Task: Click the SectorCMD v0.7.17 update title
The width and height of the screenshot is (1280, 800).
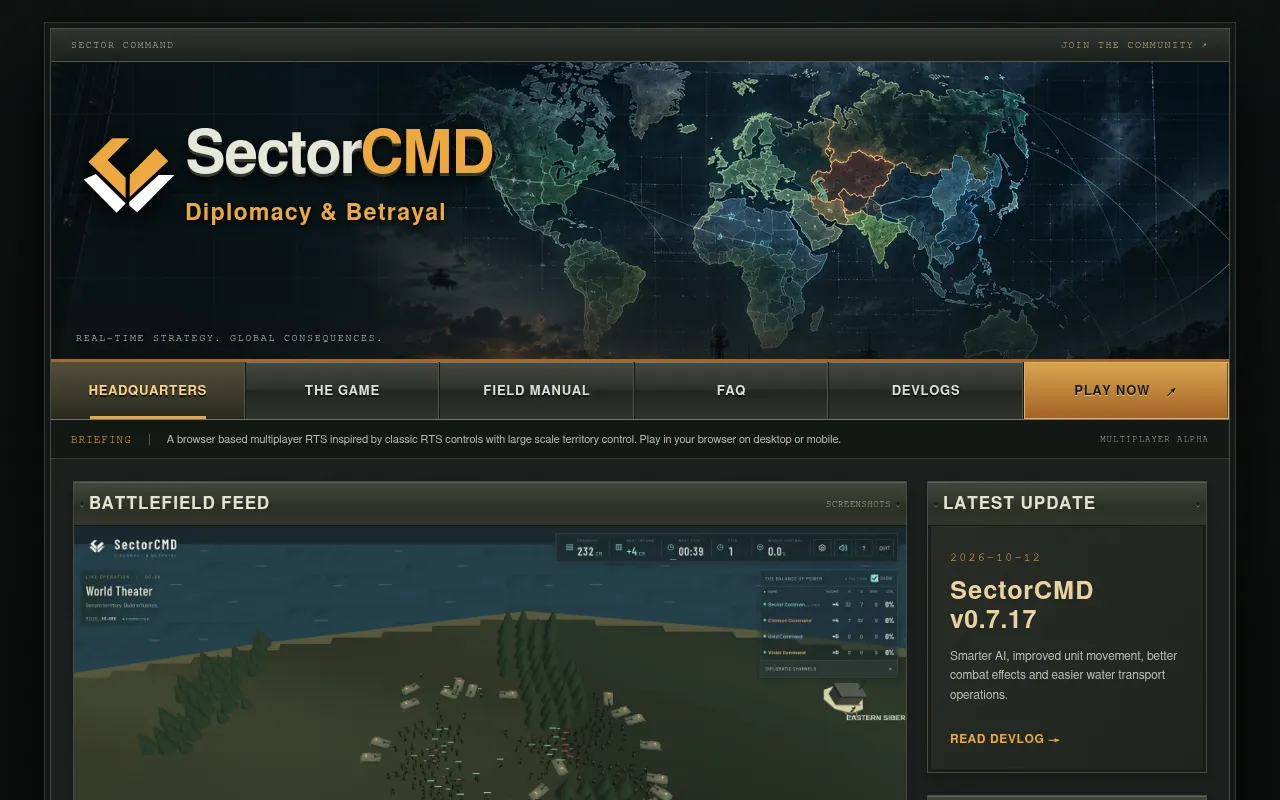Action: (x=1021, y=604)
